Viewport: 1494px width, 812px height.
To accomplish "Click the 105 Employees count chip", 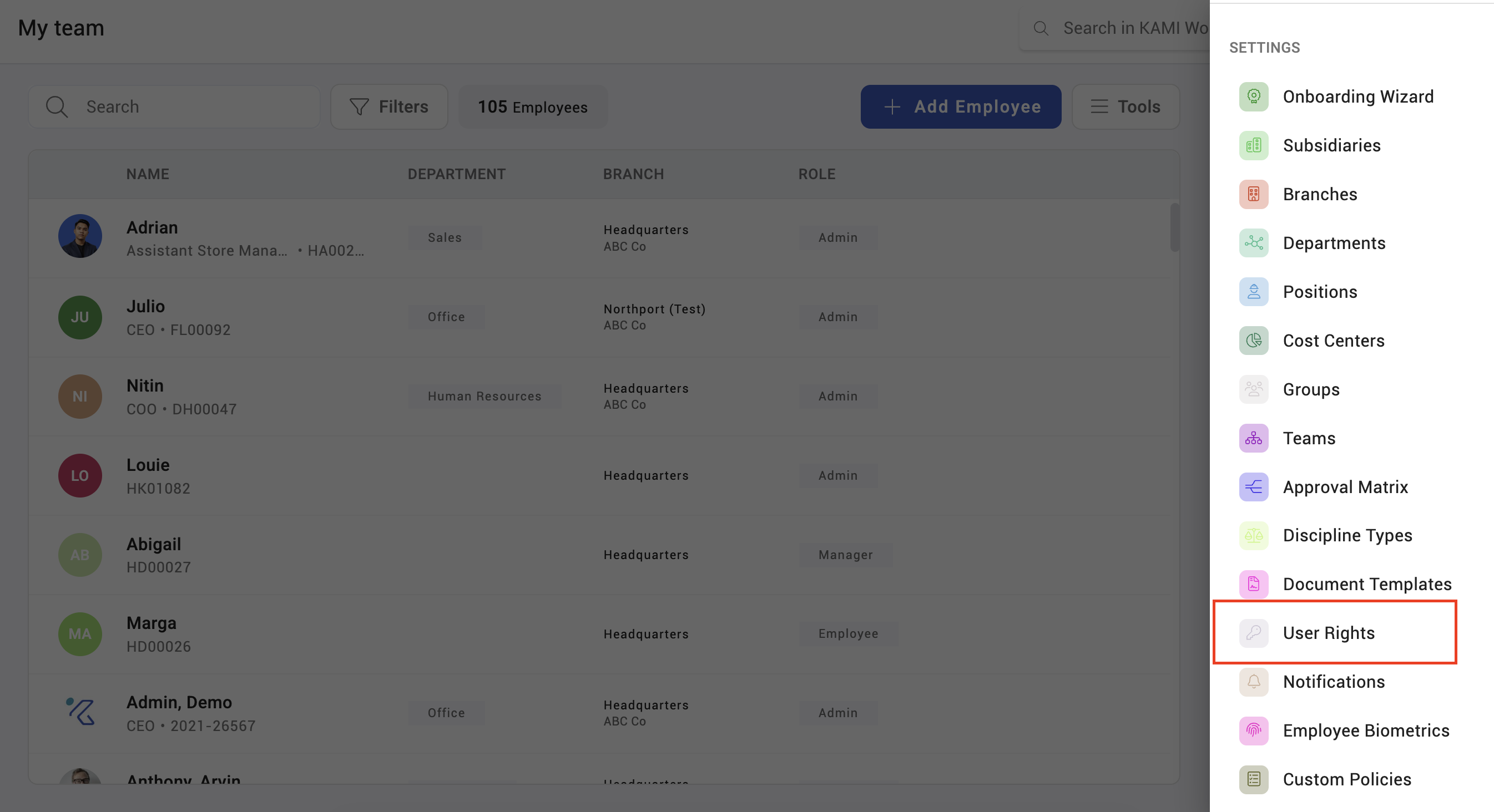I will click(532, 106).
